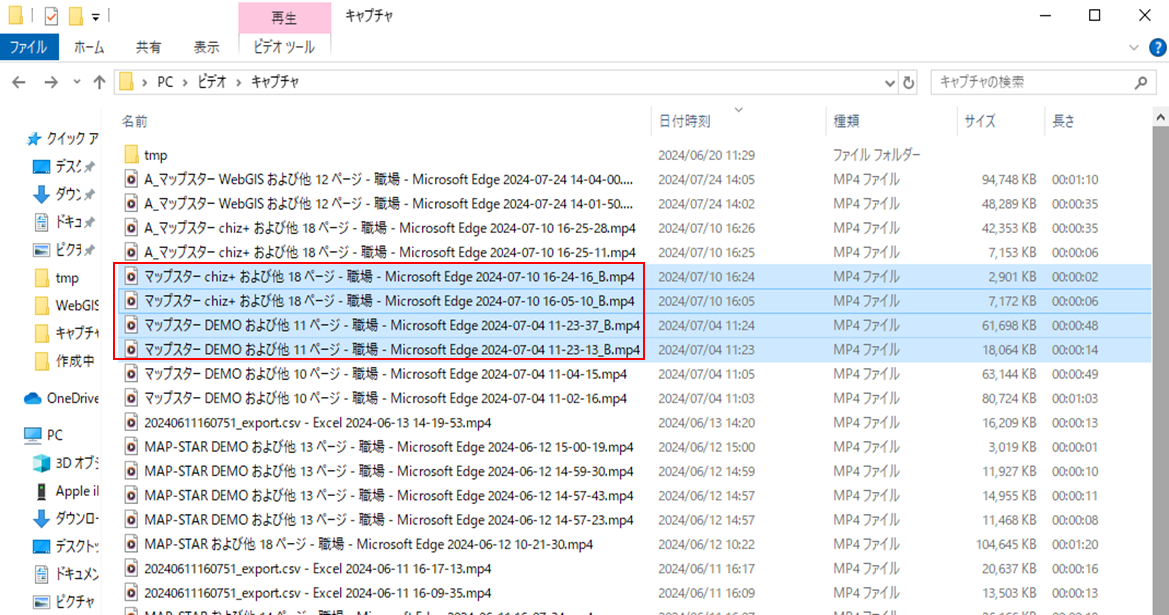
Task: Sort by the 長さ column header
Action: pos(1063,122)
